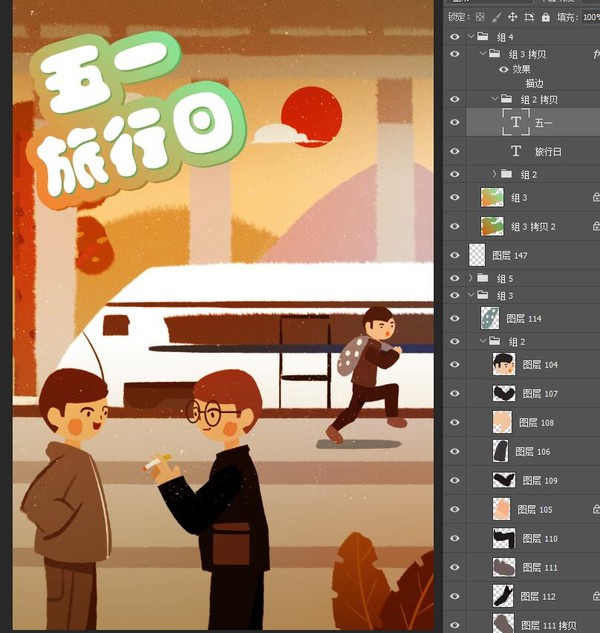Click the folder icon of 组 4

pos(483,36)
